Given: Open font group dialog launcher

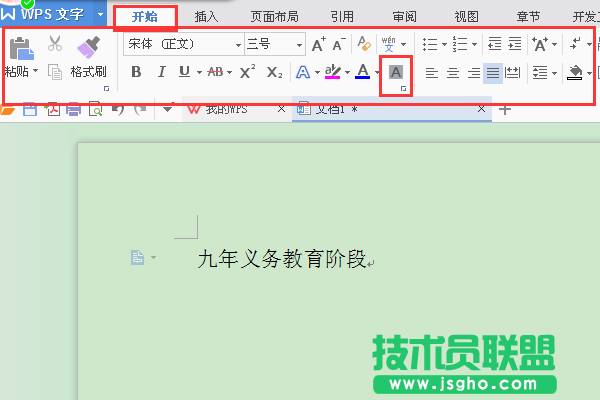Looking at the screenshot, I should (x=403, y=89).
